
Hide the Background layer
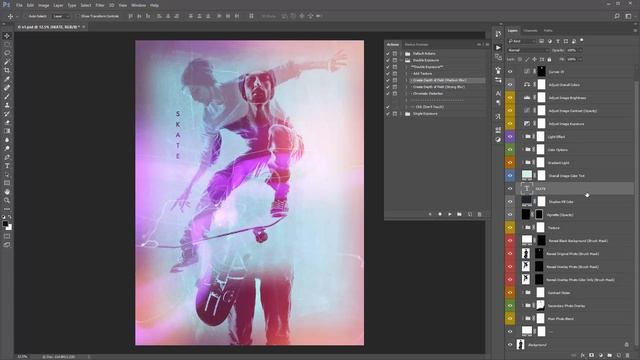pyautogui.click(x=510, y=345)
